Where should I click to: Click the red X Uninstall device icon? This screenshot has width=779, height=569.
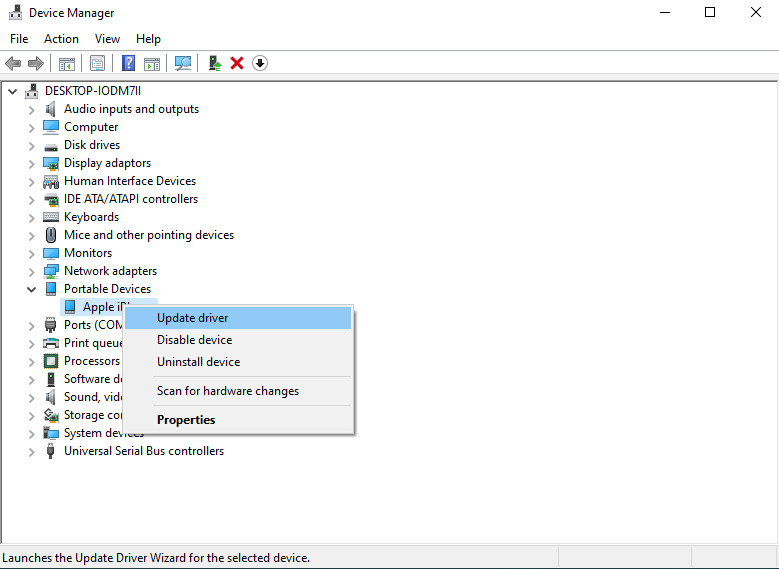[237, 63]
